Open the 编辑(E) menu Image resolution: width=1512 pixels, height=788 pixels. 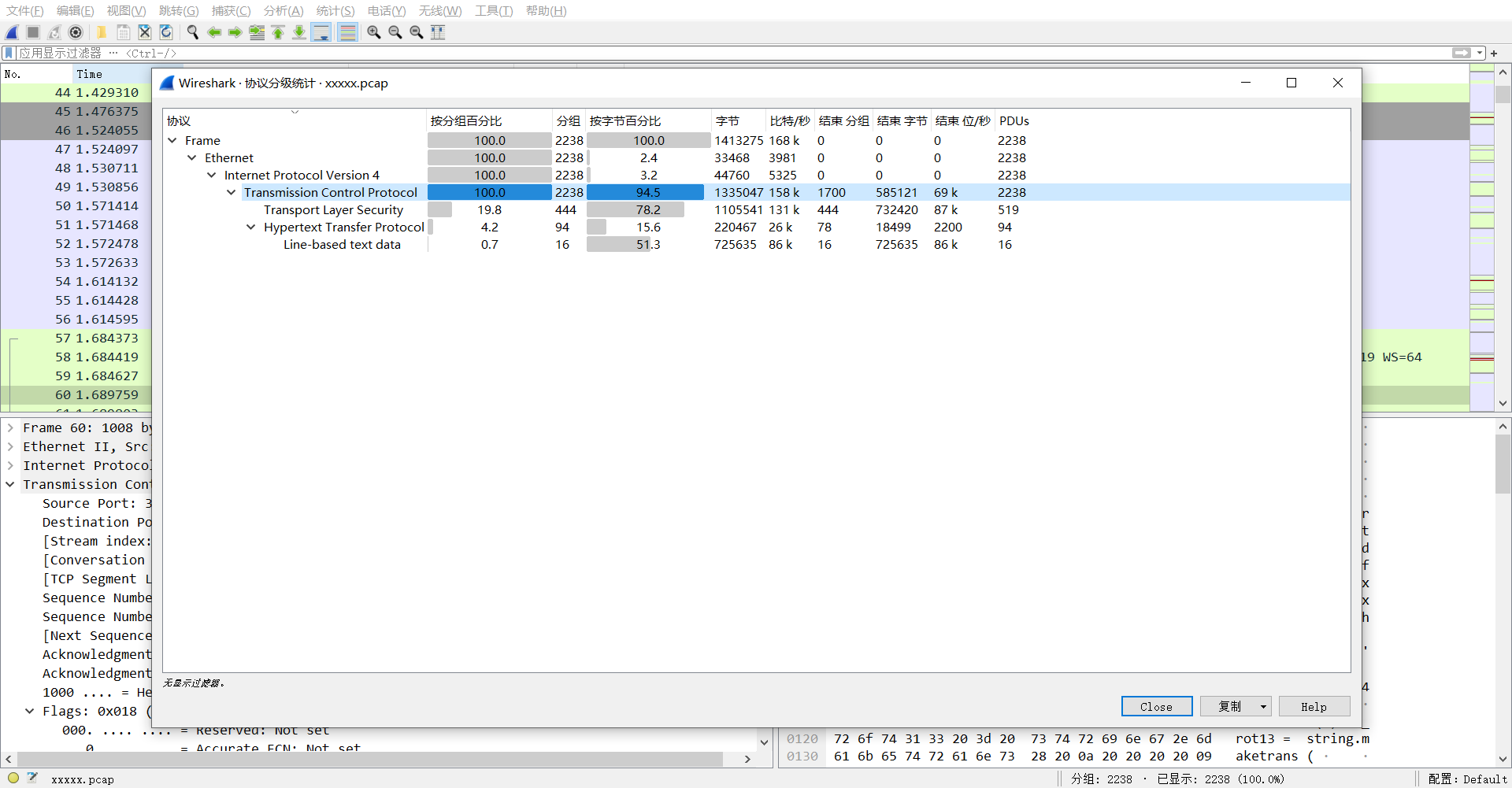76,11
